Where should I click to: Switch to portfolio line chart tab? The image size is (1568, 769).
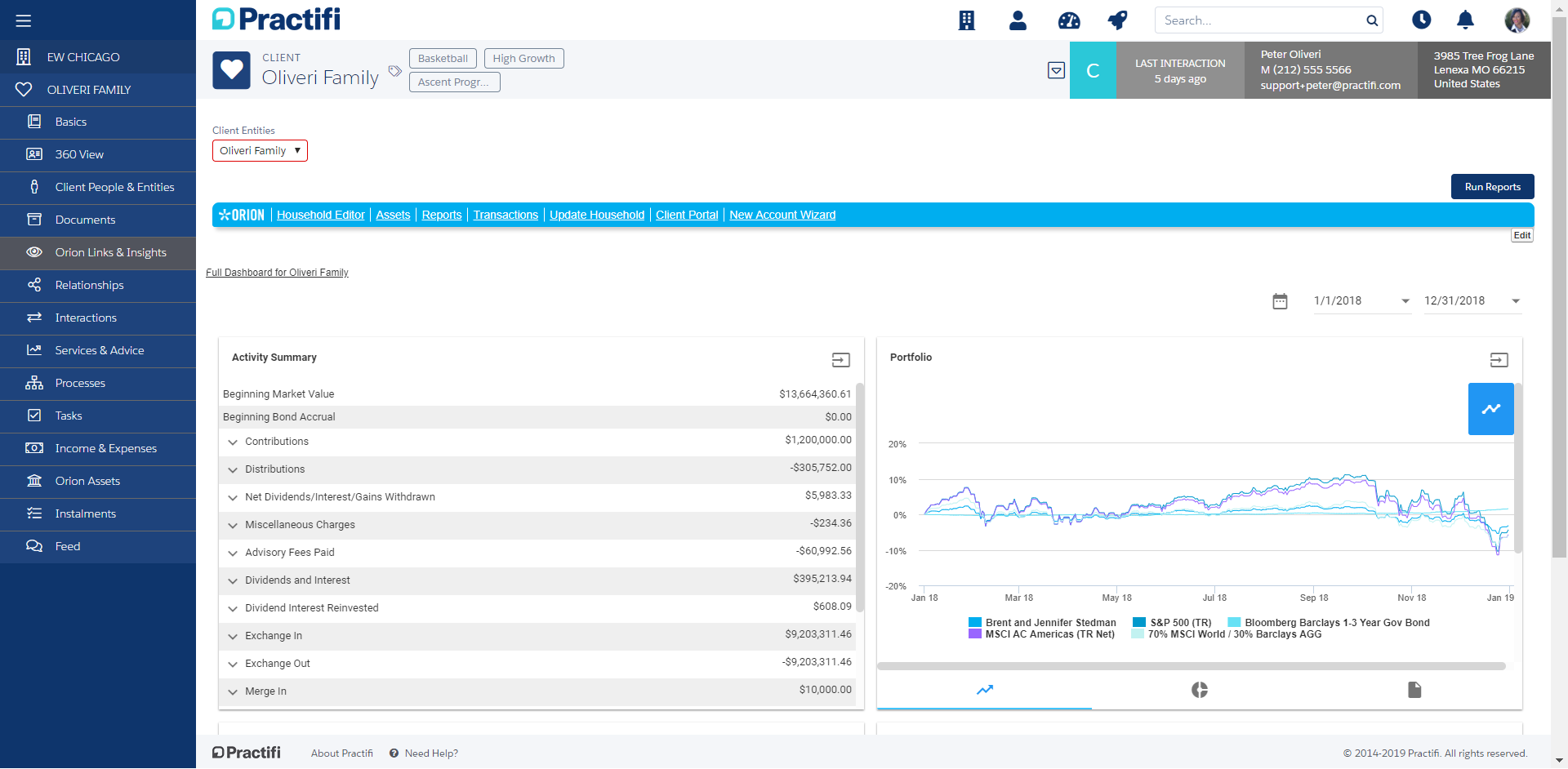985,690
